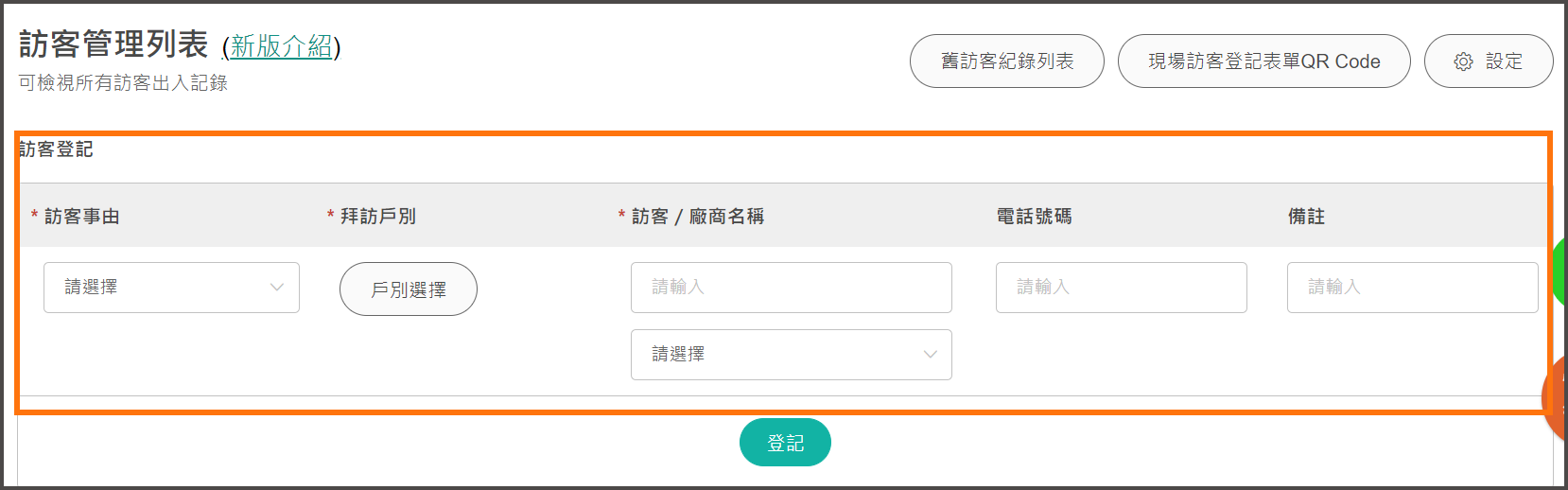The width and height of the screenshot is (1568, 490).
Task: Focus the 備註 input field
Action: point(1413,288)
